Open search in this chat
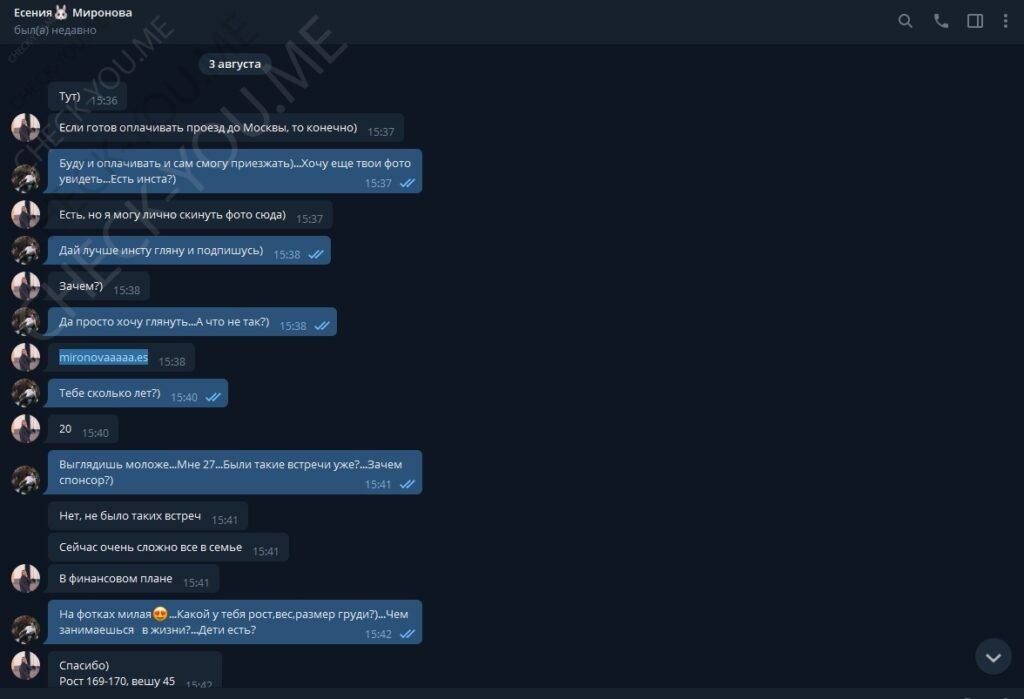 click(x=905, y=21)
